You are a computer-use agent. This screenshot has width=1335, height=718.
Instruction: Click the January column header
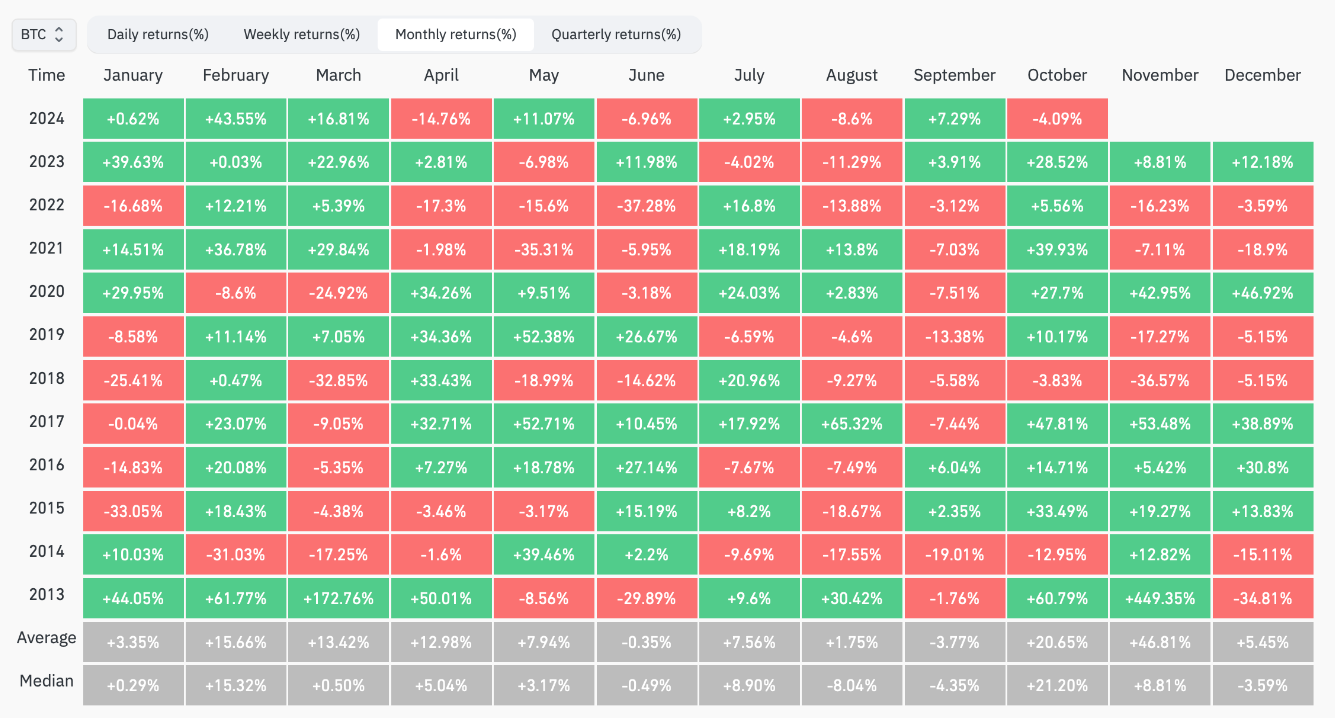pyautogui.click(x=132, y=75)
